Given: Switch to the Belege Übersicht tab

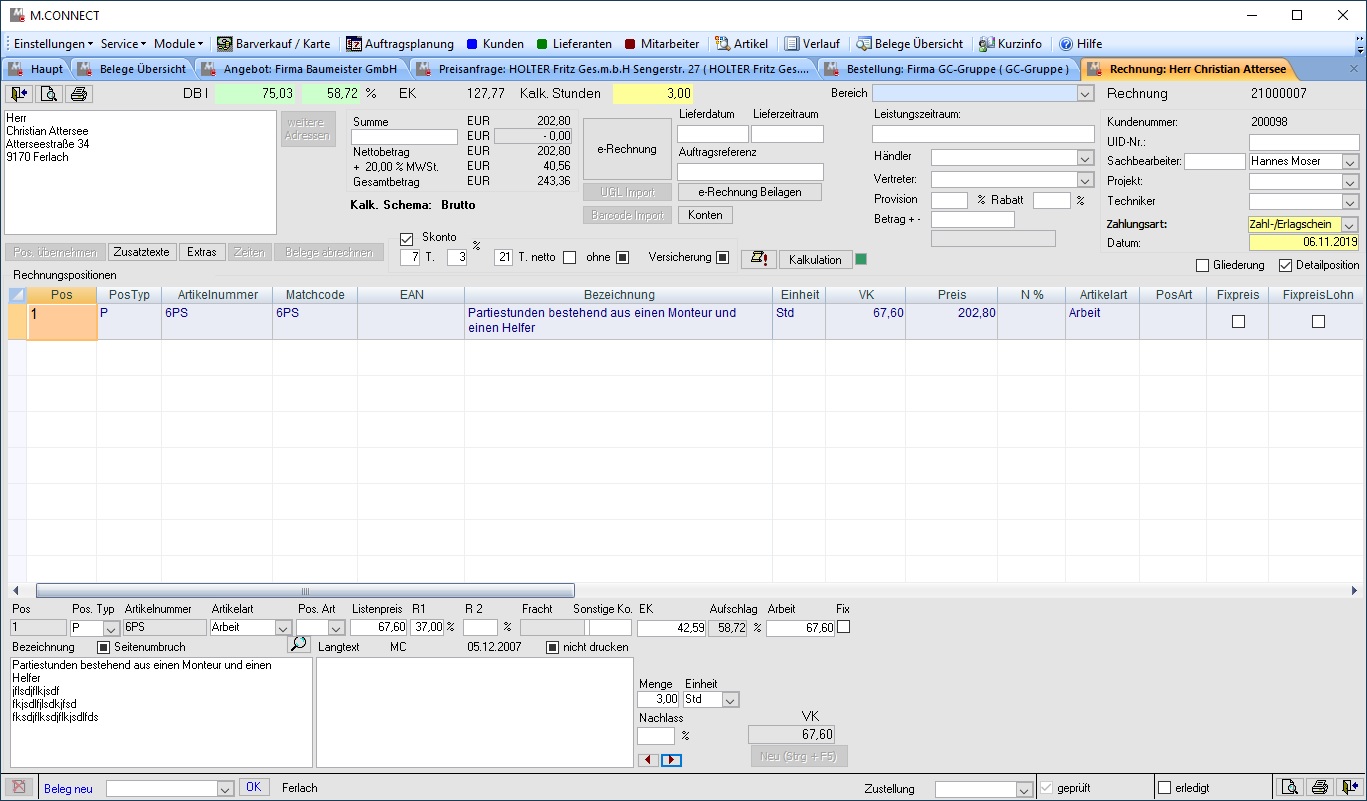Looking at the screenshot, I should click(x=133, y=69).
